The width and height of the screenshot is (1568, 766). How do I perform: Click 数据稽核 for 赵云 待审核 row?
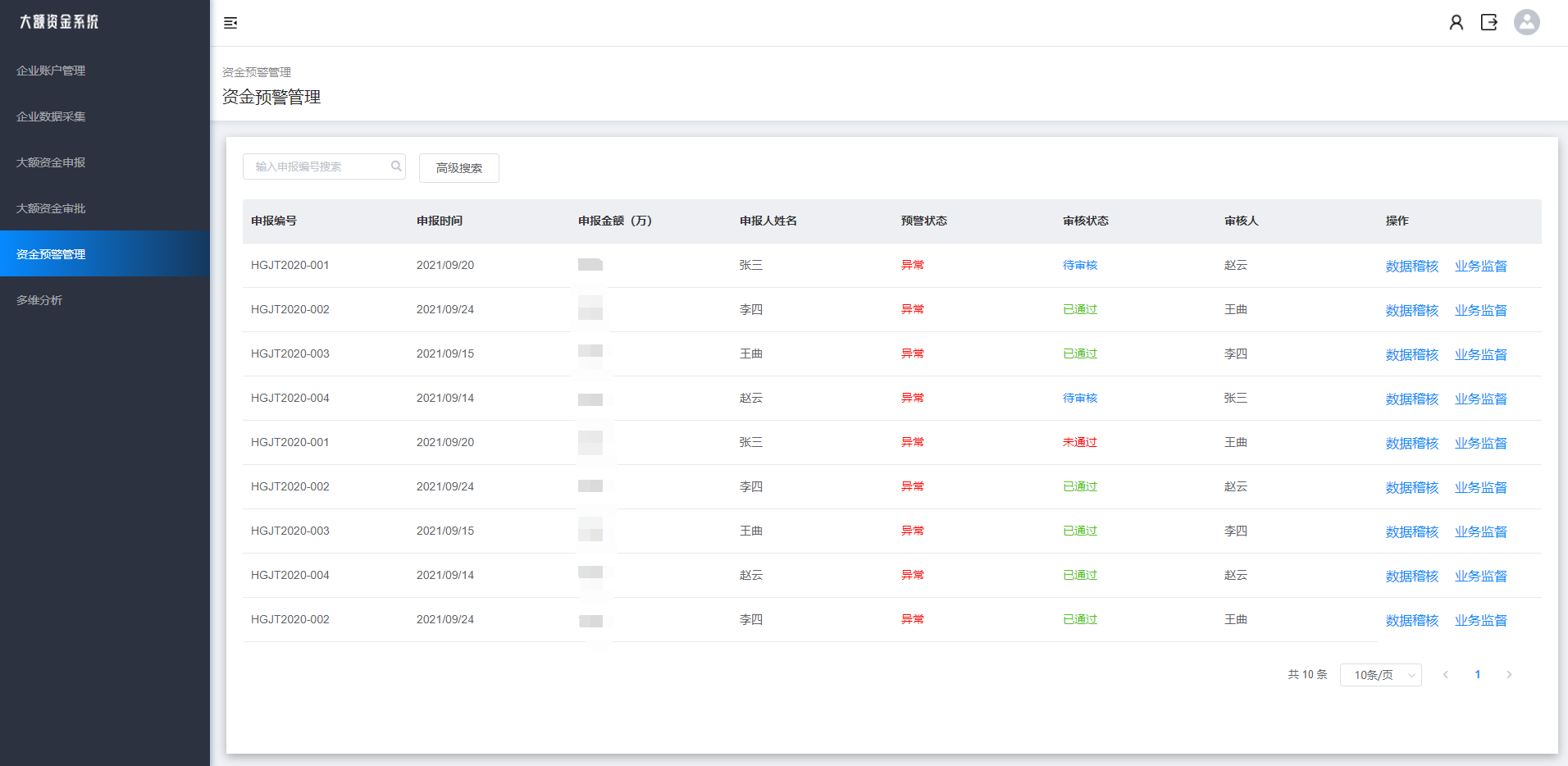(x=1412, y=399)
